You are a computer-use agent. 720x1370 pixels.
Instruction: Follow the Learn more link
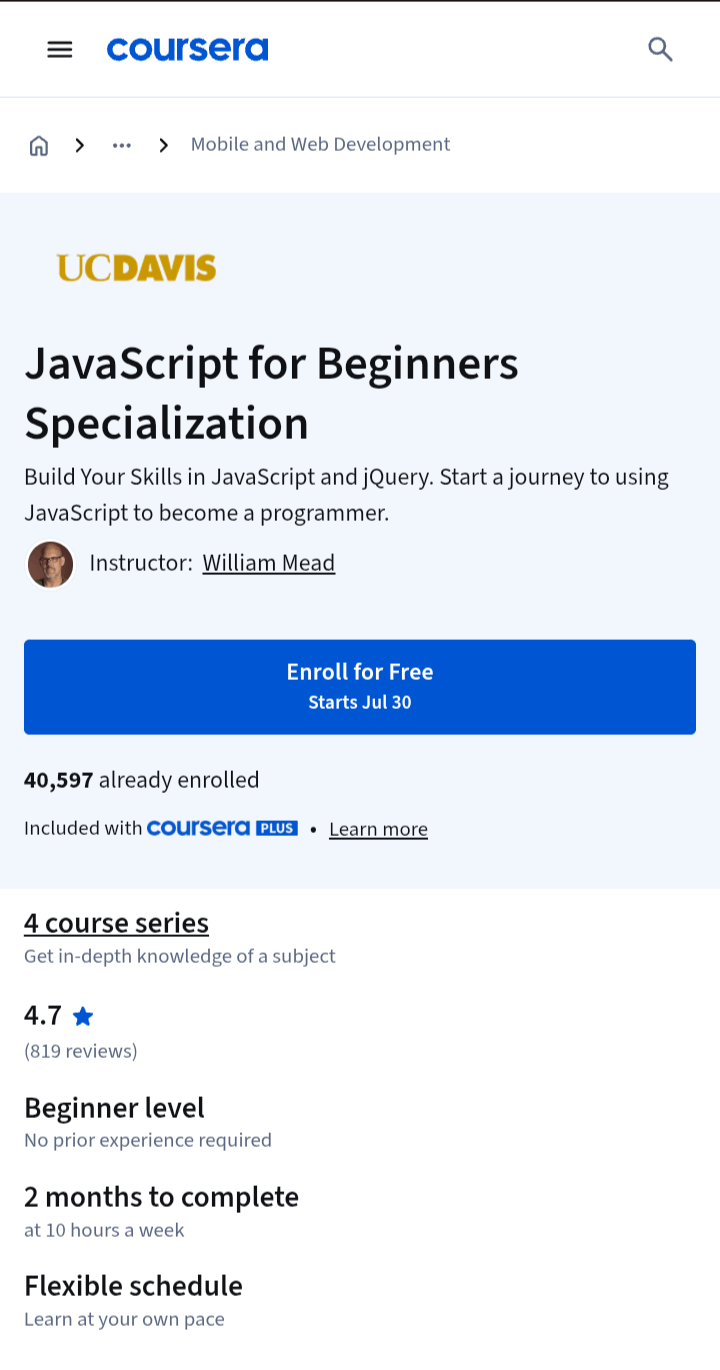click(x=378, y=829)
